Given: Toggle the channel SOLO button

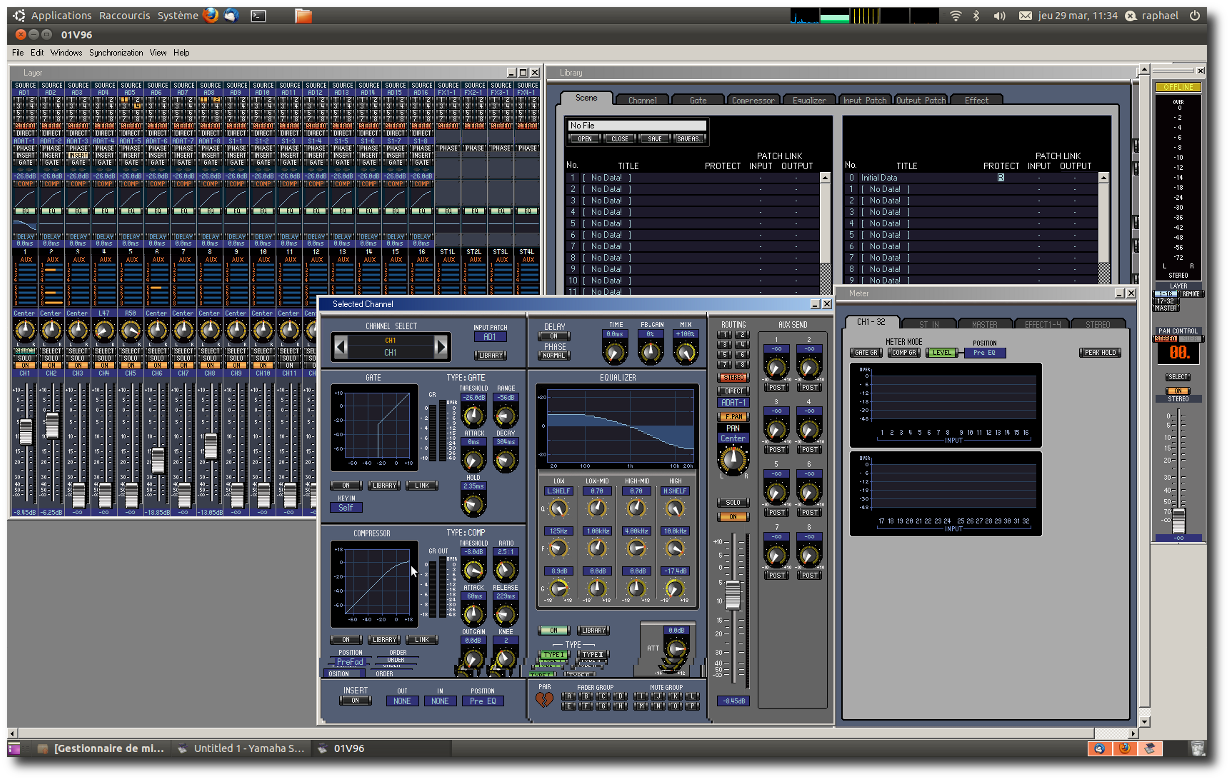Looking at the screenshot, I should point(733,503).
